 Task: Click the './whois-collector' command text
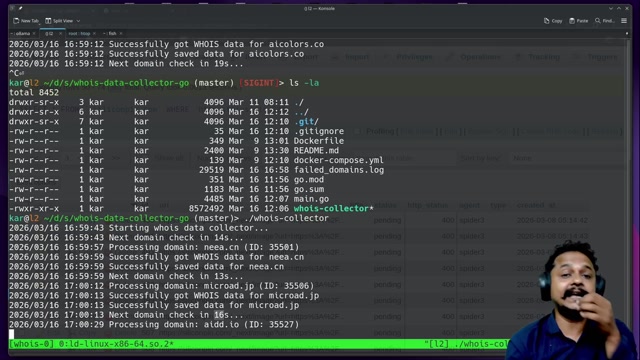pyautogui.click(x=287, y=218)
